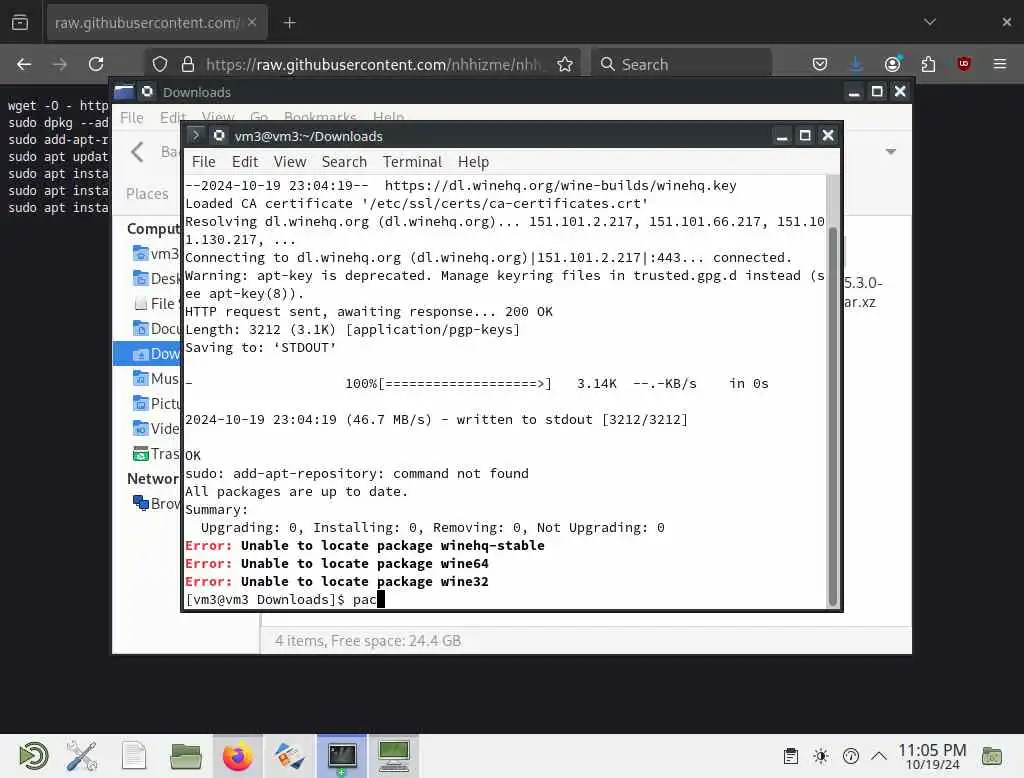Open the taskbar start menu launcher
This screenshot has height=778, width=1024.
point(33,756)
